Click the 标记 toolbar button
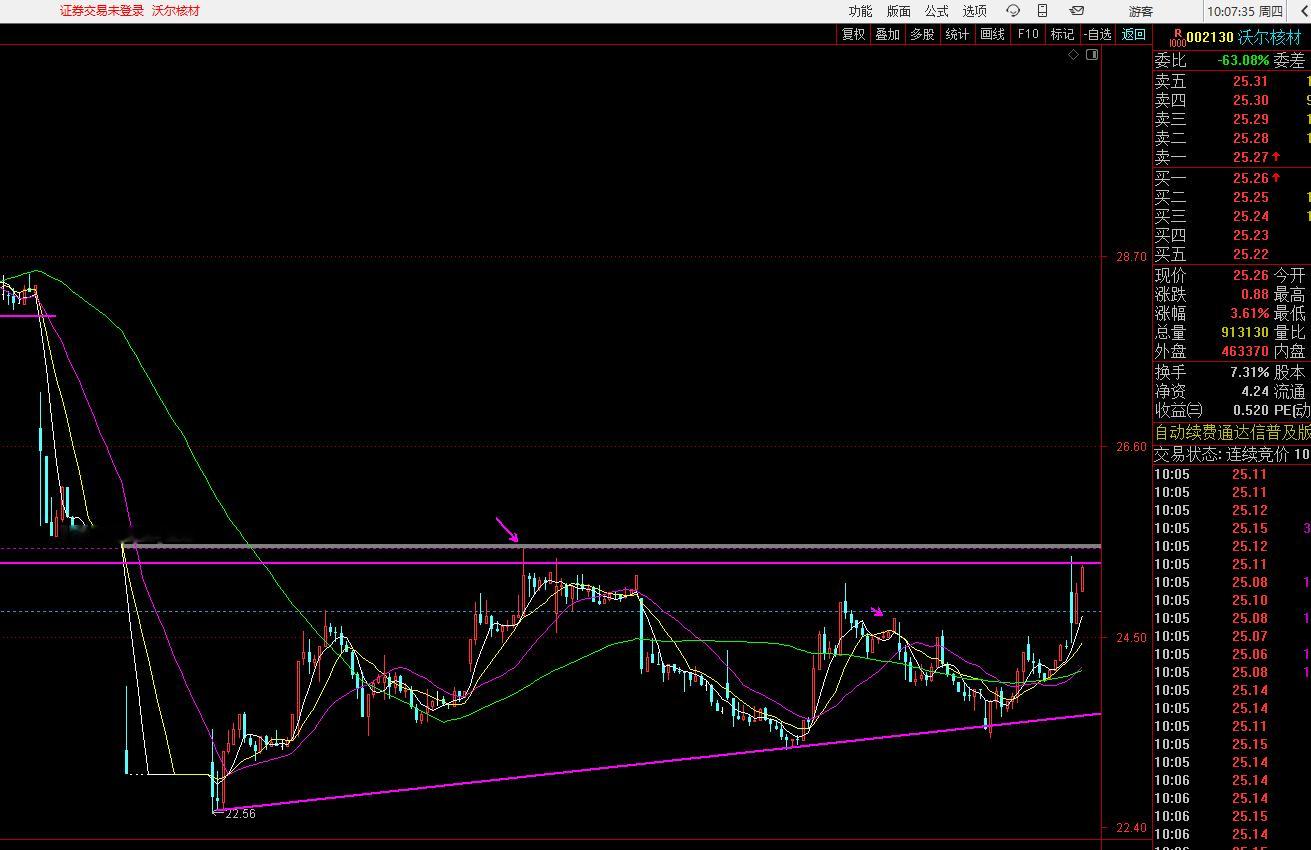Image resolution: width=1311 pixels, height=850 pixels. (1062, 34)
